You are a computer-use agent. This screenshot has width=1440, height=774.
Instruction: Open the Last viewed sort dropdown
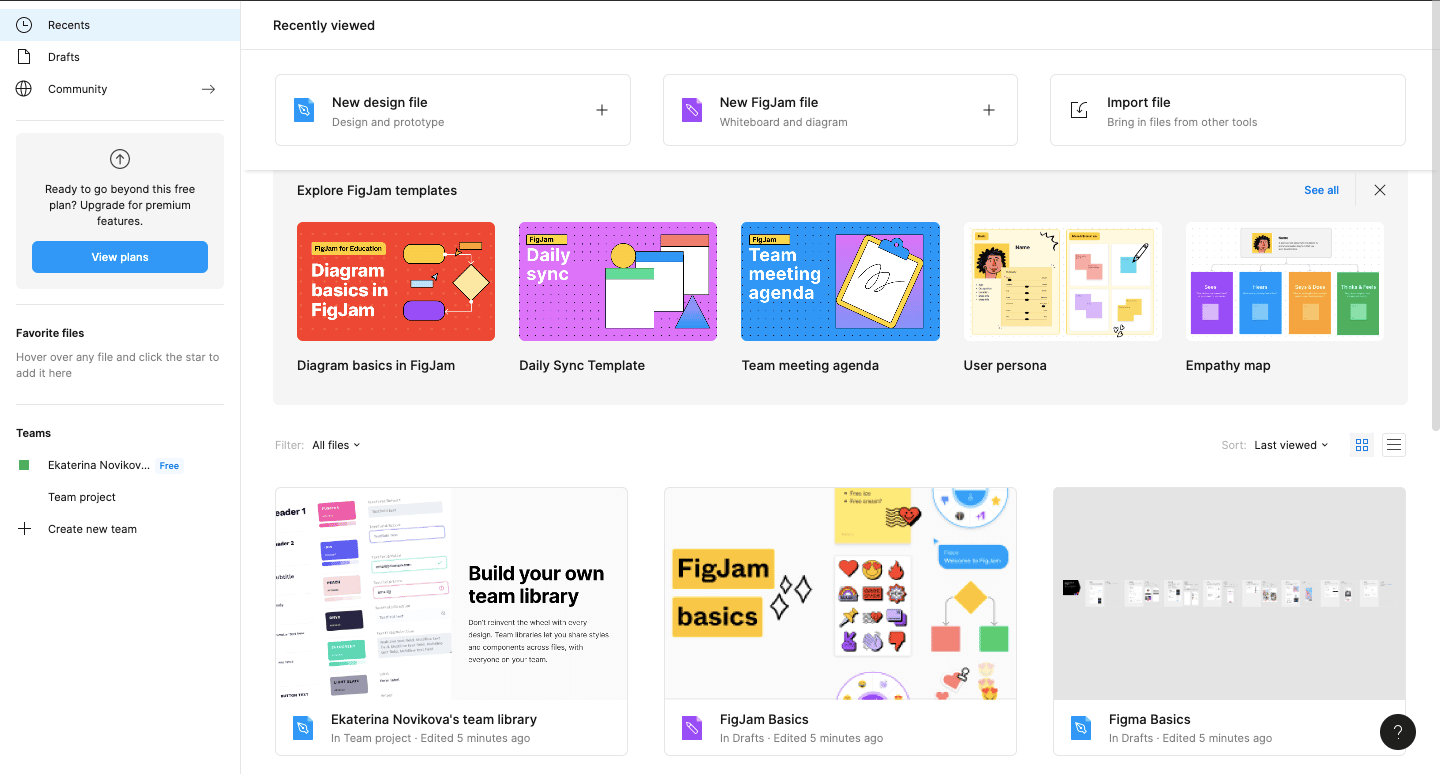[x=1292, y=445]
